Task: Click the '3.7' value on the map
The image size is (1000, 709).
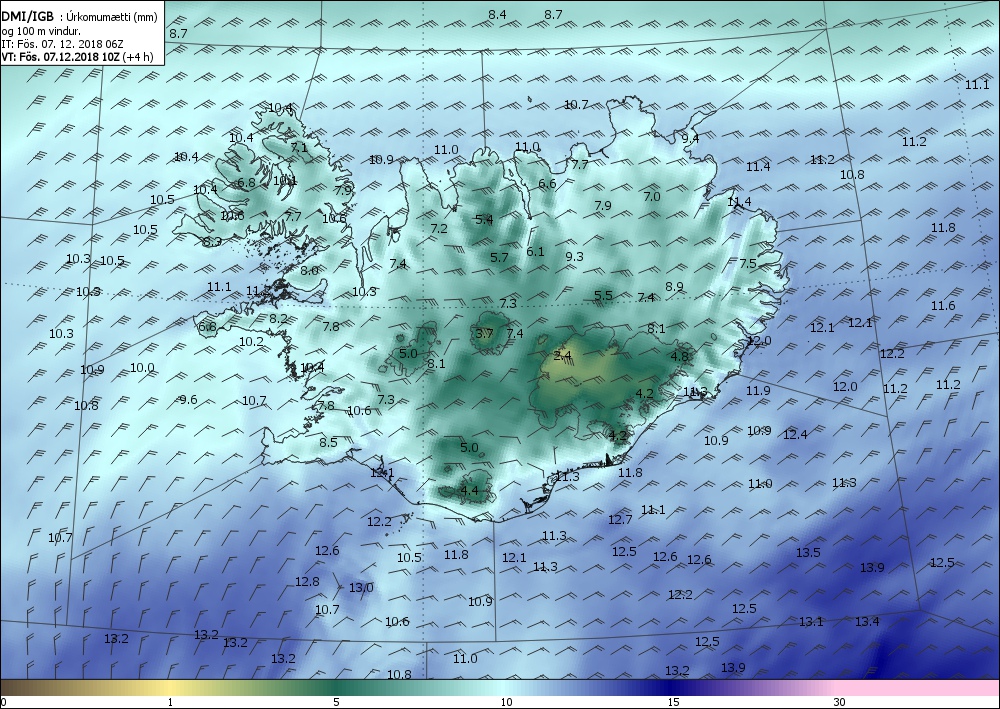Action: [484, 333]
